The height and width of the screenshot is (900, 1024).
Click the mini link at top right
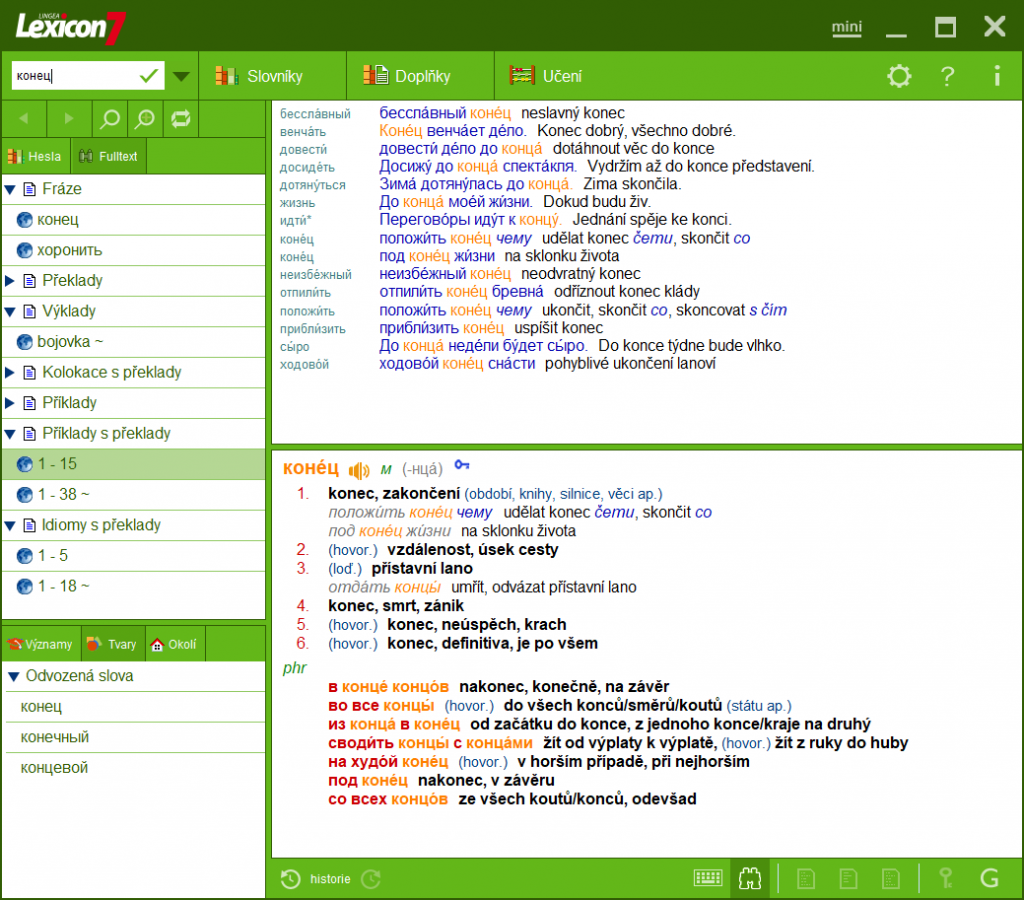point(846,28)
